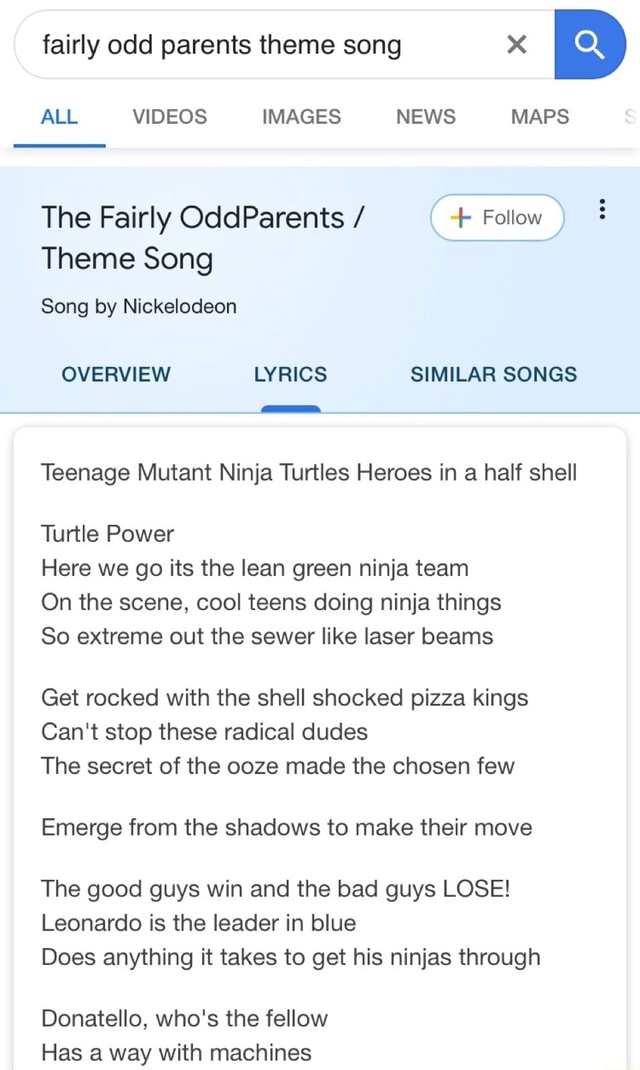Open the OVERVIEW section of the song

click(115, 374)
